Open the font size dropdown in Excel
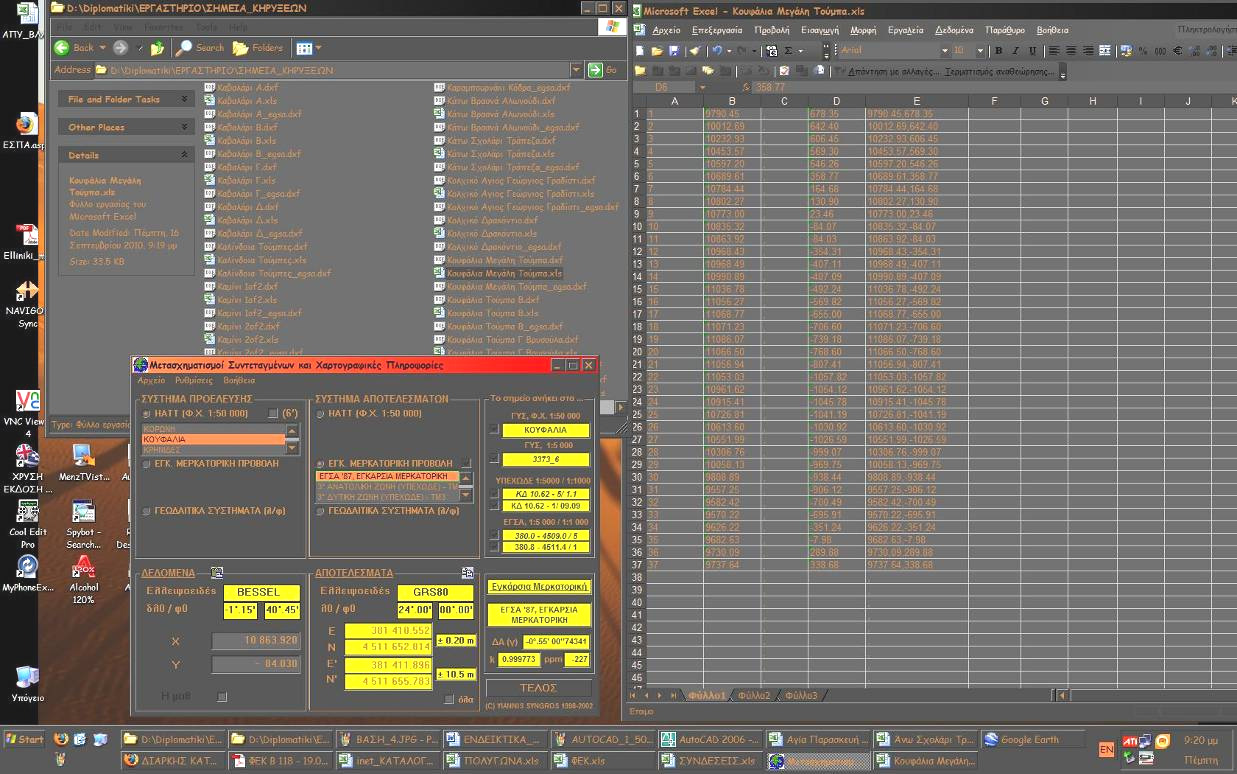 [981, 50]
